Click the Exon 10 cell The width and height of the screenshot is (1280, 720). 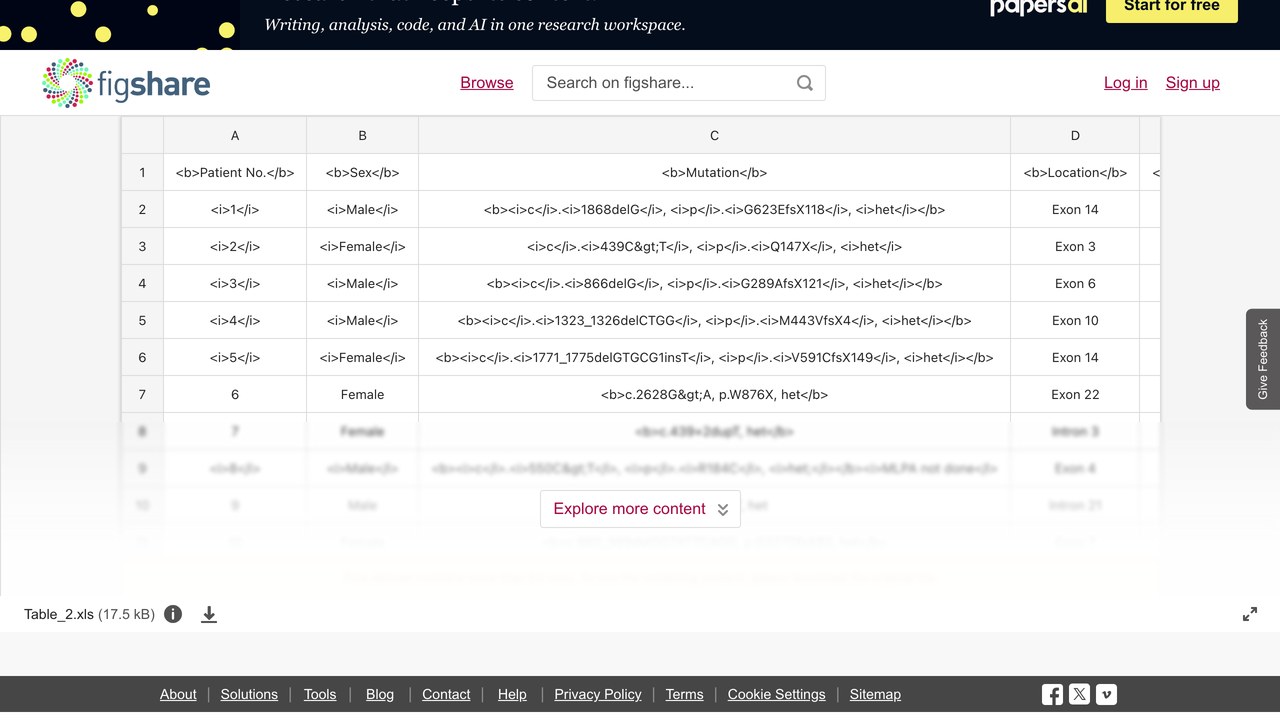coord(1075,320)
